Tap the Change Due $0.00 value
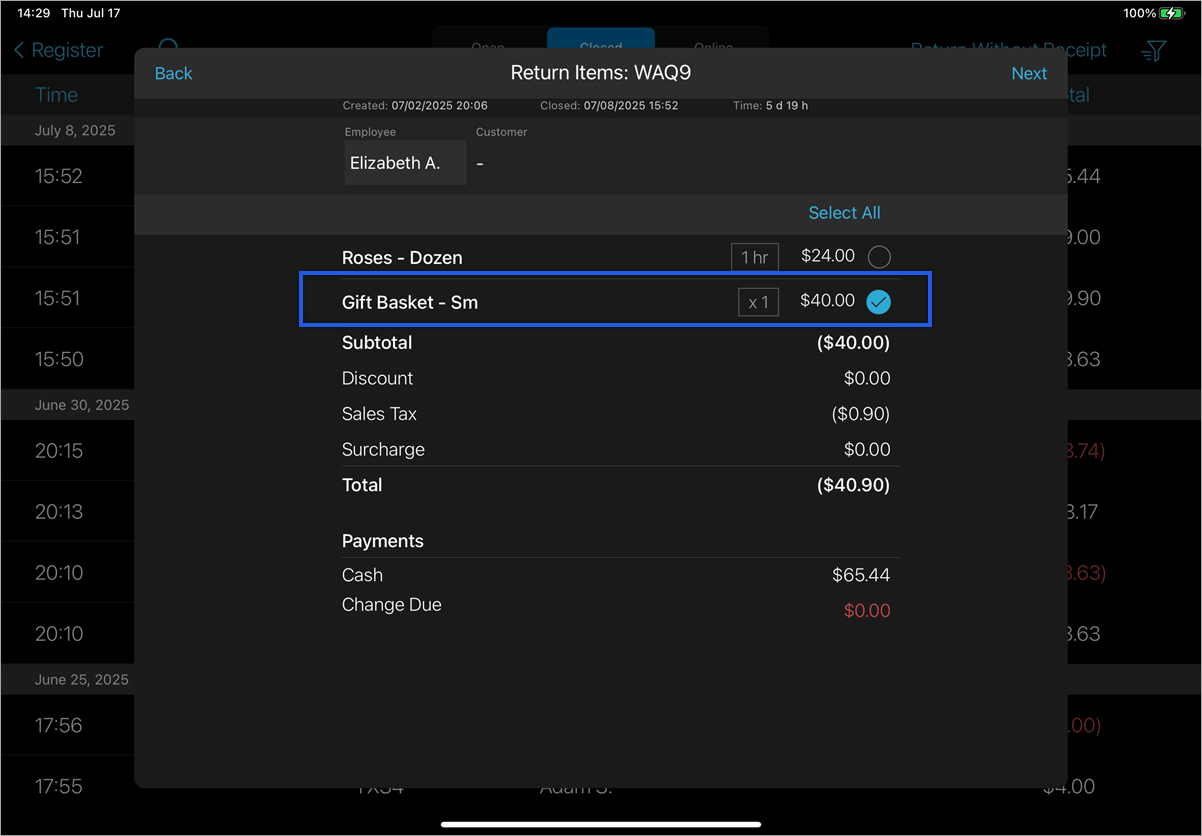Screen dimensions: 1202x836 [867, 611]
